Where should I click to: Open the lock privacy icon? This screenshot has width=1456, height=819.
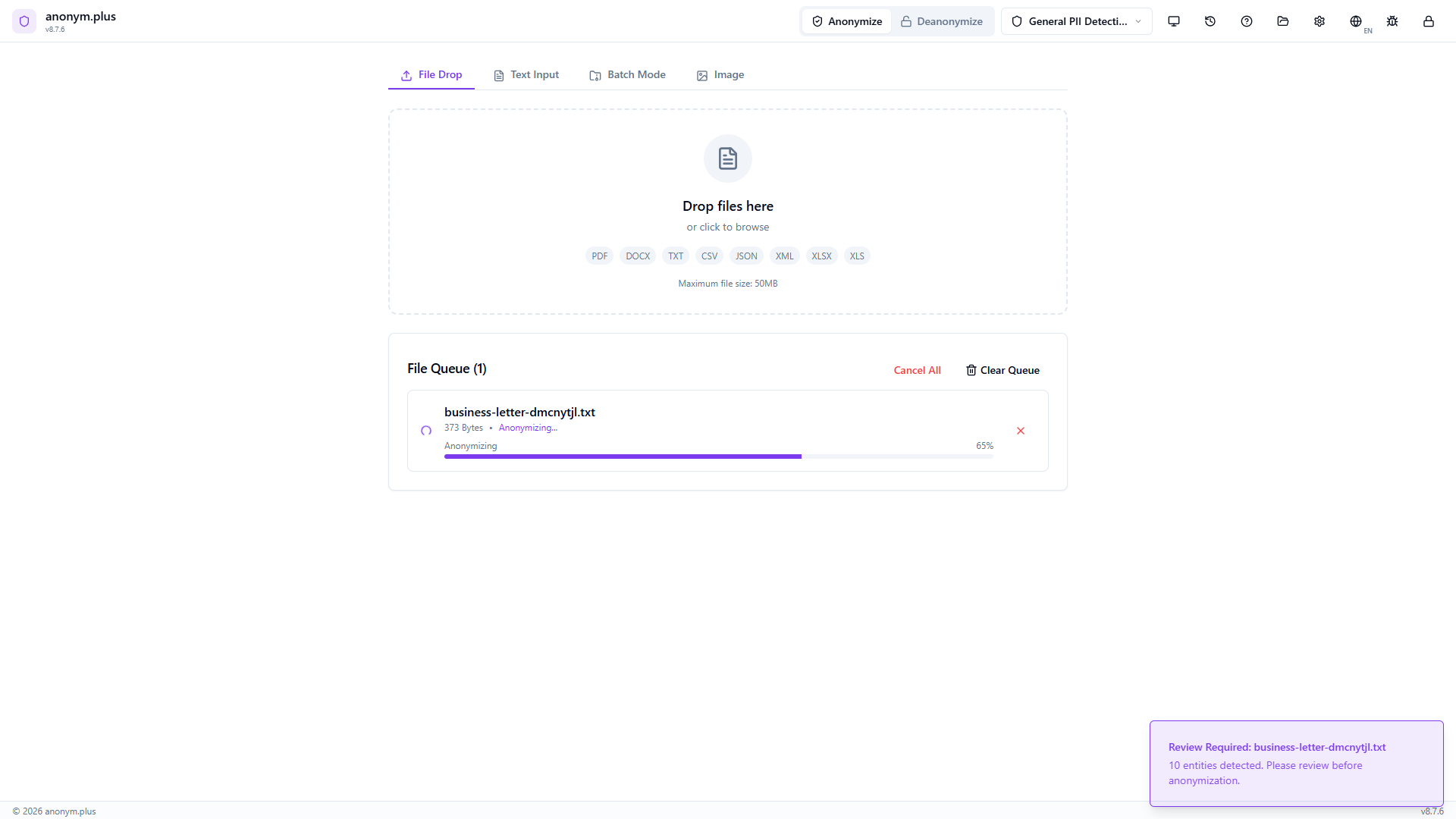point(1428,21)
